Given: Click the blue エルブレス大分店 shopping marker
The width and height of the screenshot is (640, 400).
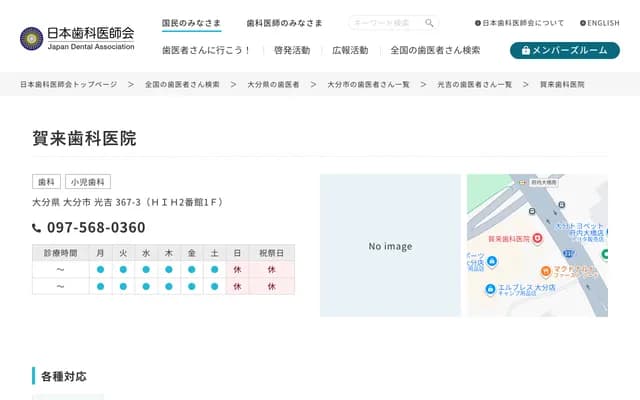Looking at the screenshot, I should (491, 287).
